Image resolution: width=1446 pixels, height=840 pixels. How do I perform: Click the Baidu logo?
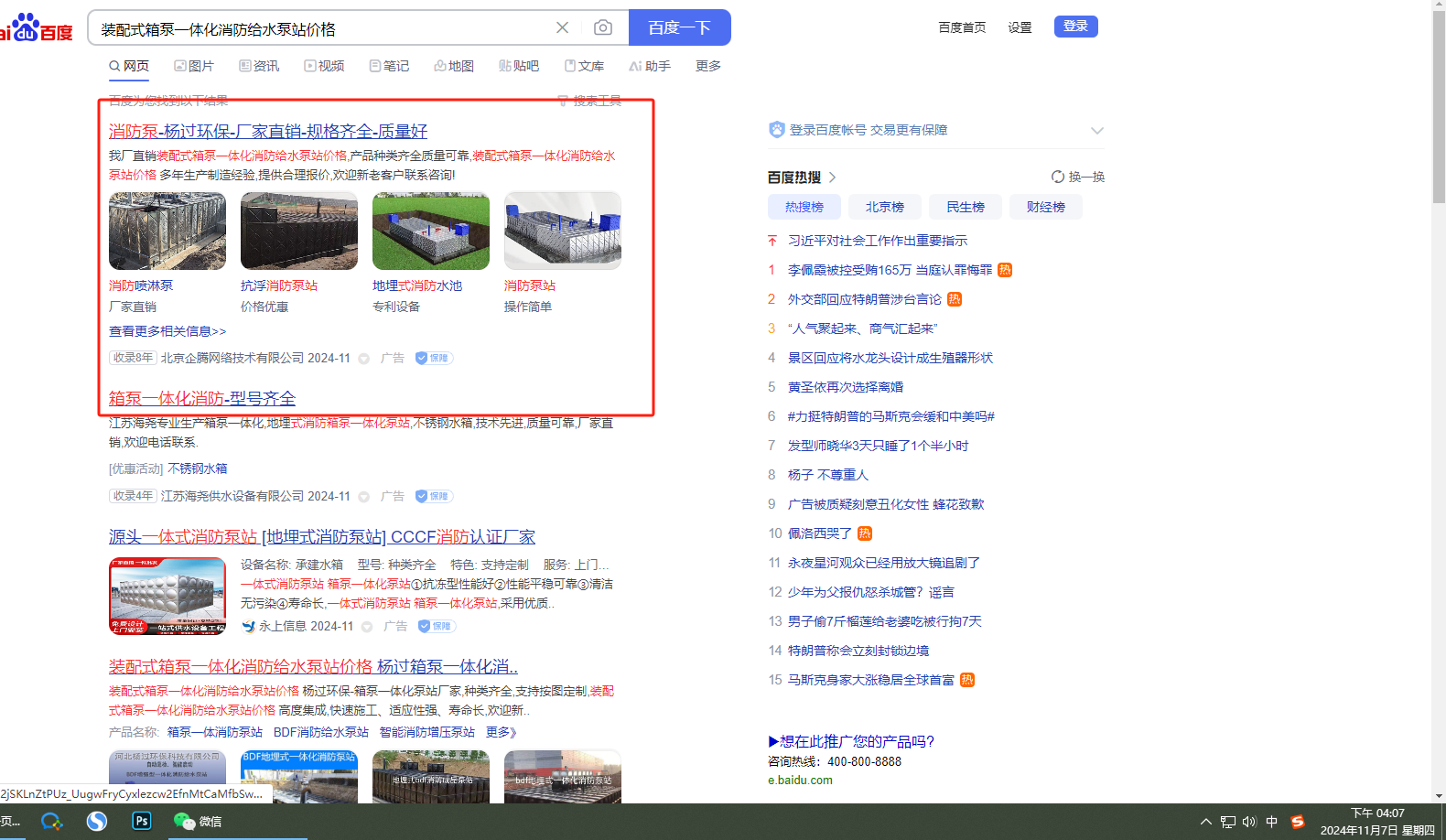(37, 28)
